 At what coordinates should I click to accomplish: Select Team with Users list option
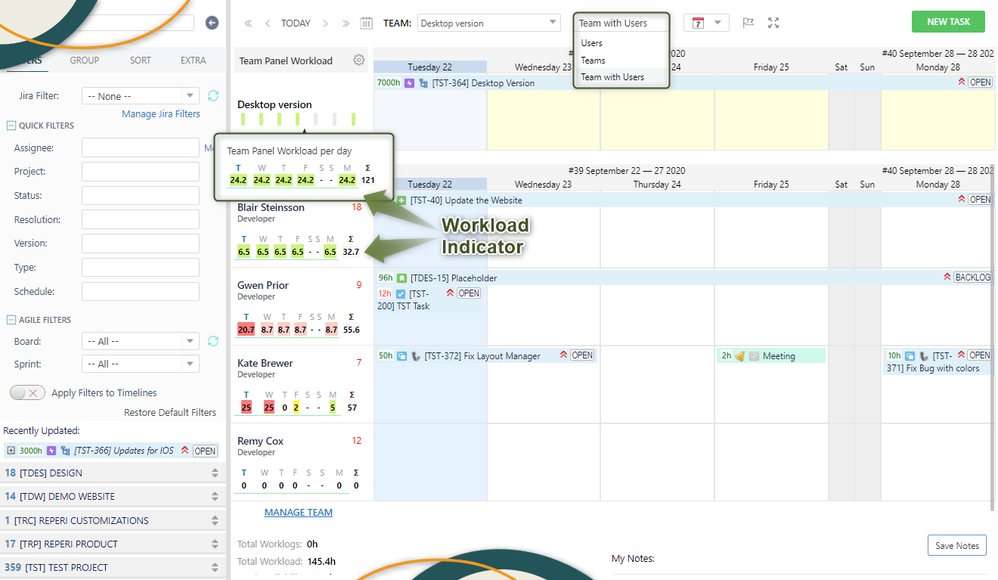(x=612, y=77)
